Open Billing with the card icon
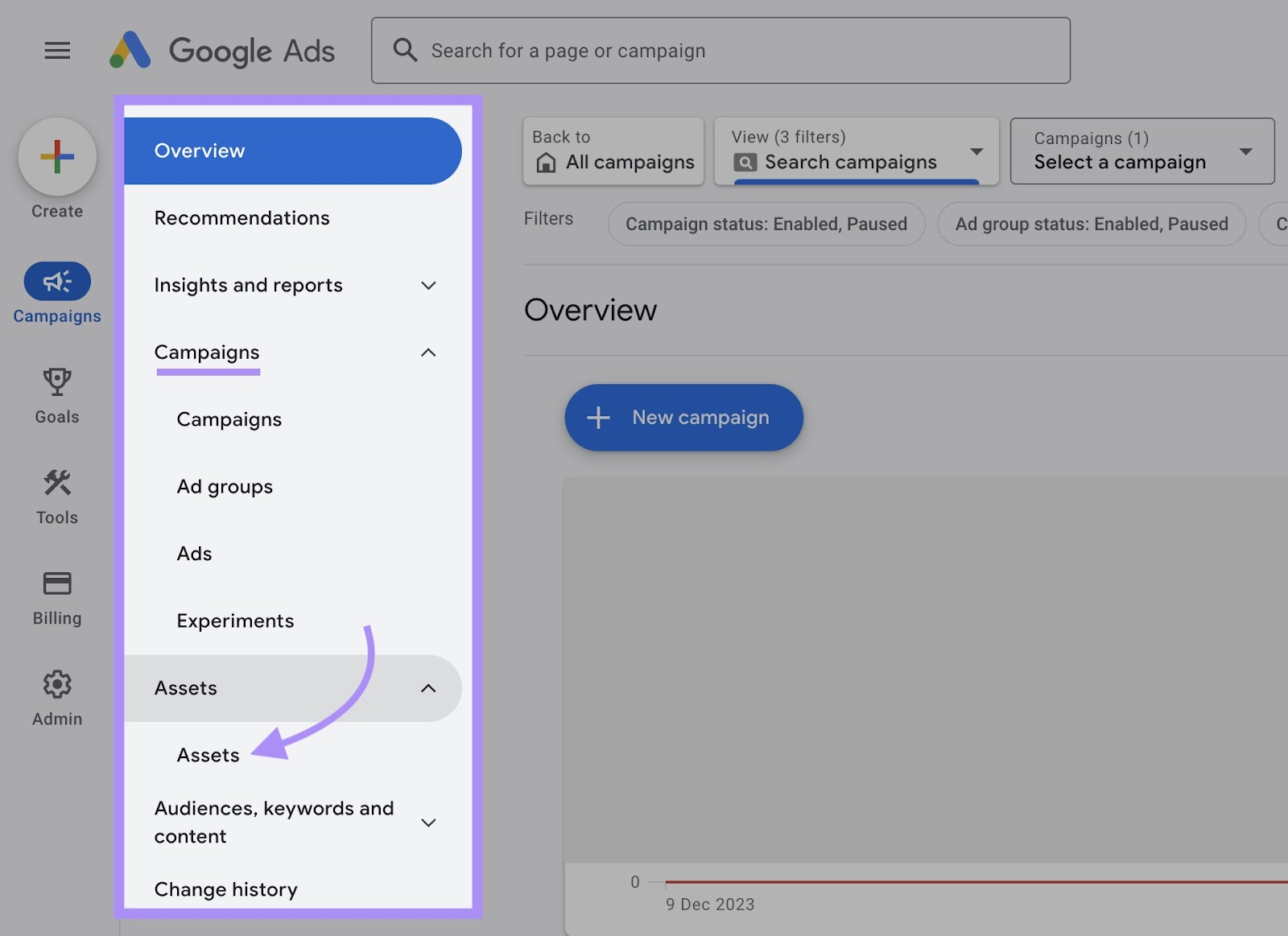This screenshot has width=1288, height=936. click(x=56, y=584)
